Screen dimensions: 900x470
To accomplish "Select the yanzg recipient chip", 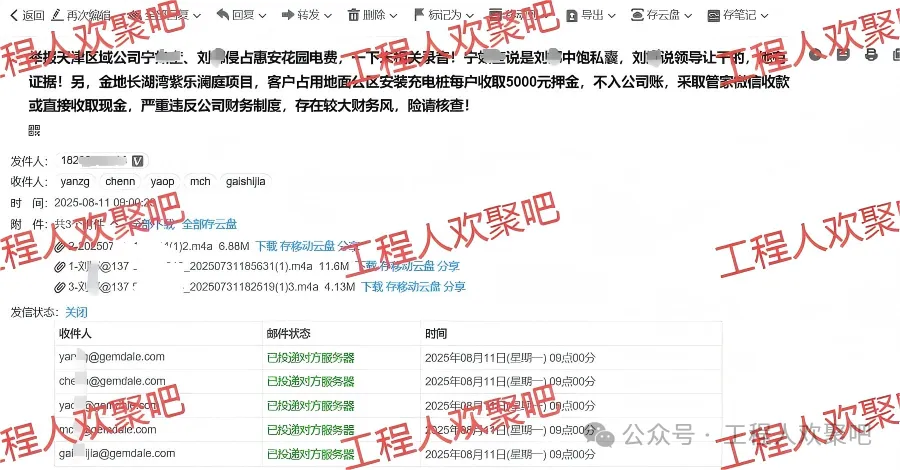I will [x=75, y=182].
